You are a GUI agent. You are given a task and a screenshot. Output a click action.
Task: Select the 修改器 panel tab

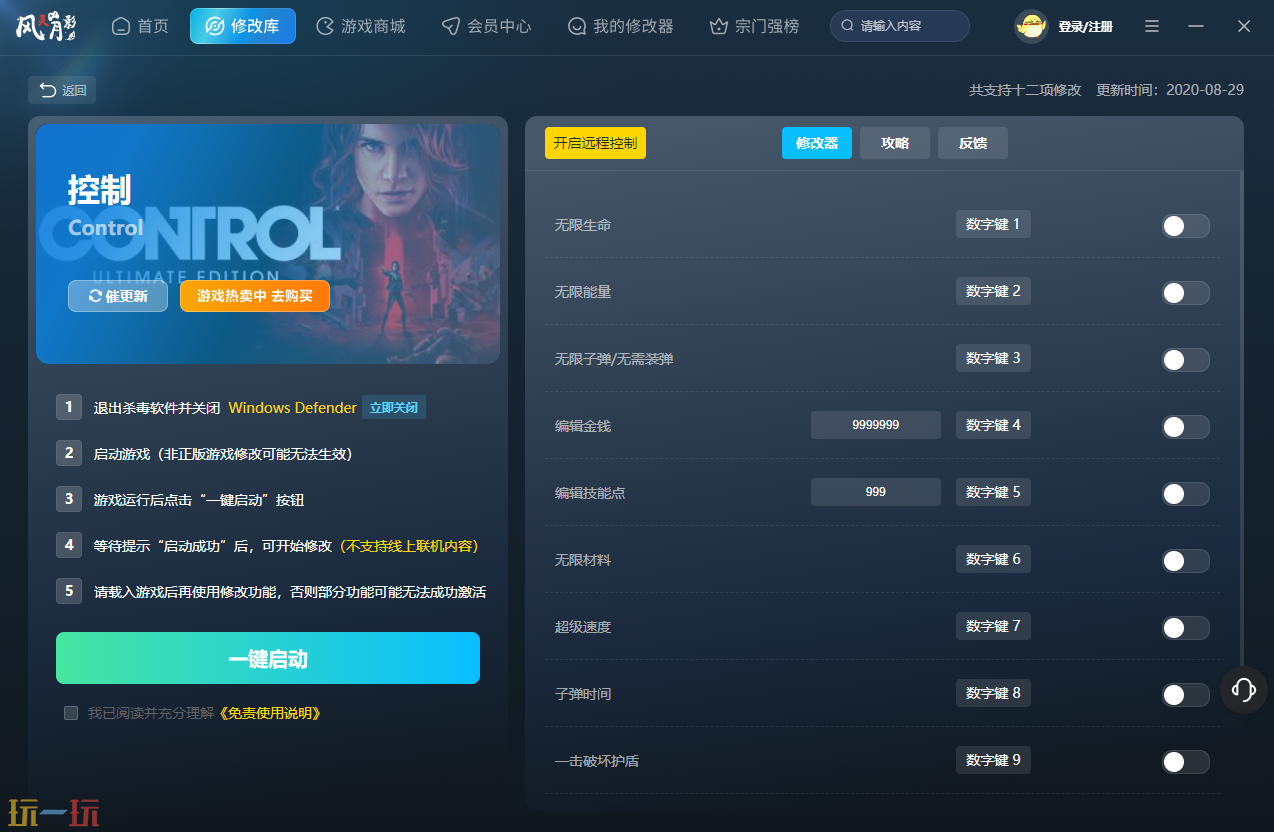coord(817,143)
